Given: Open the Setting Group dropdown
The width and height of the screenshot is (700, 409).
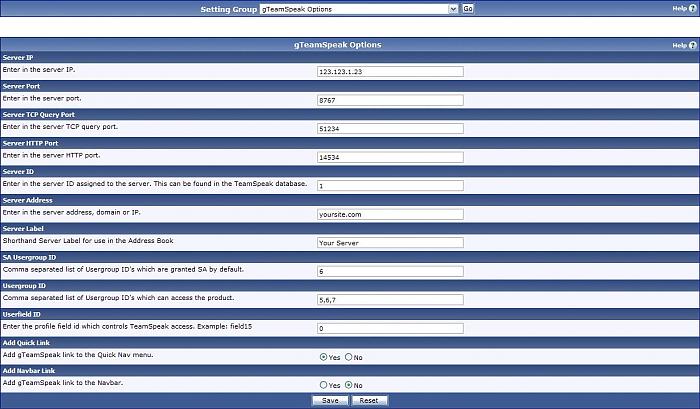Looking at the screenshot, I should coord(357,8).
